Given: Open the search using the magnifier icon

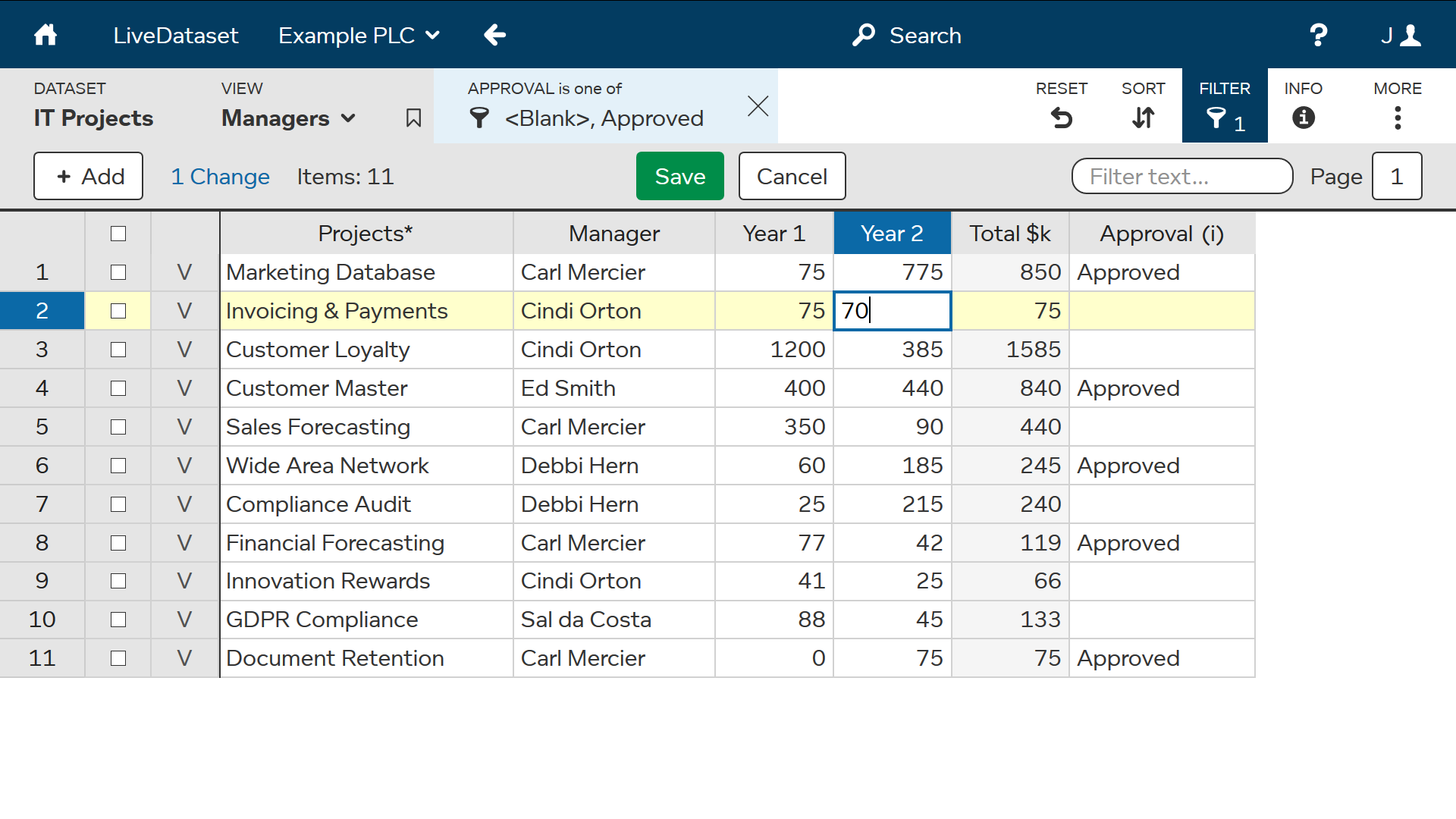Looking at the screenshot, I should click(x=864, y=35).
